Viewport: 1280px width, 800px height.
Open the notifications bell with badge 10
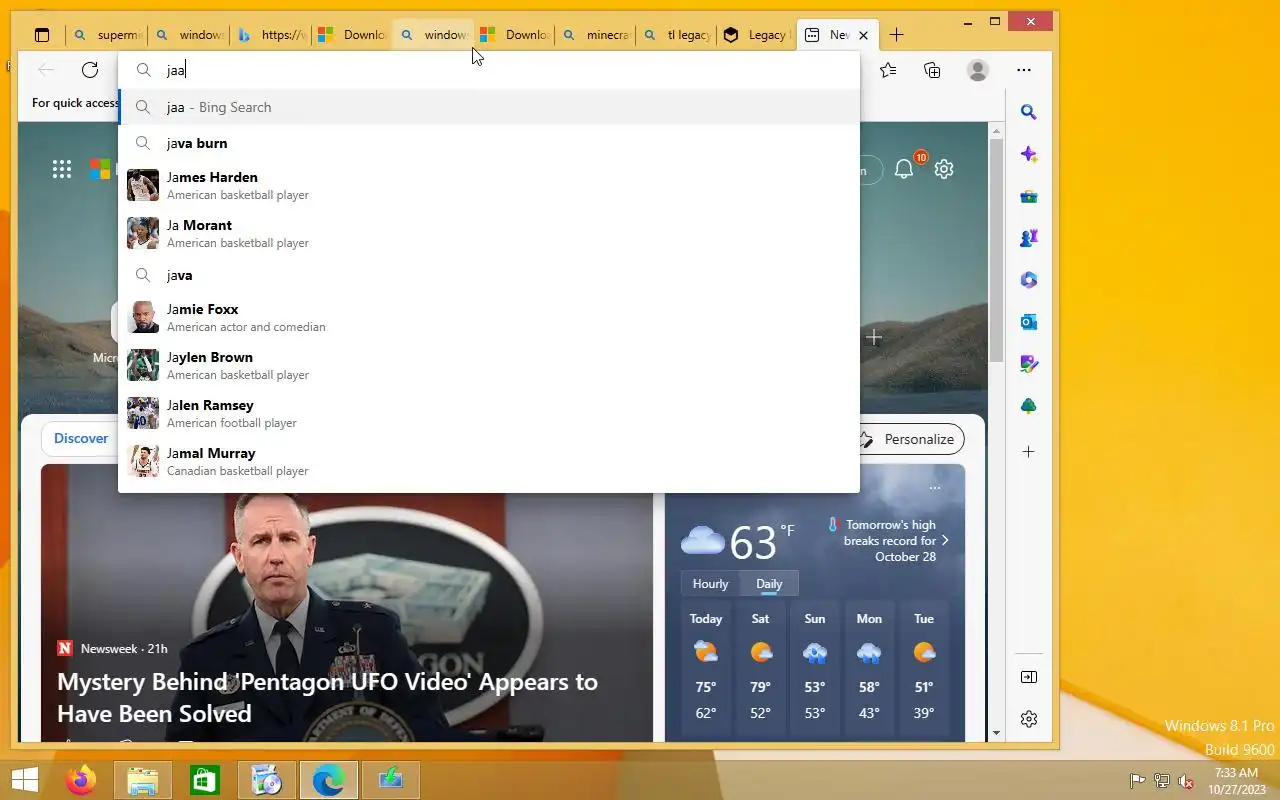pyautogui.click(x=905, y=168)
